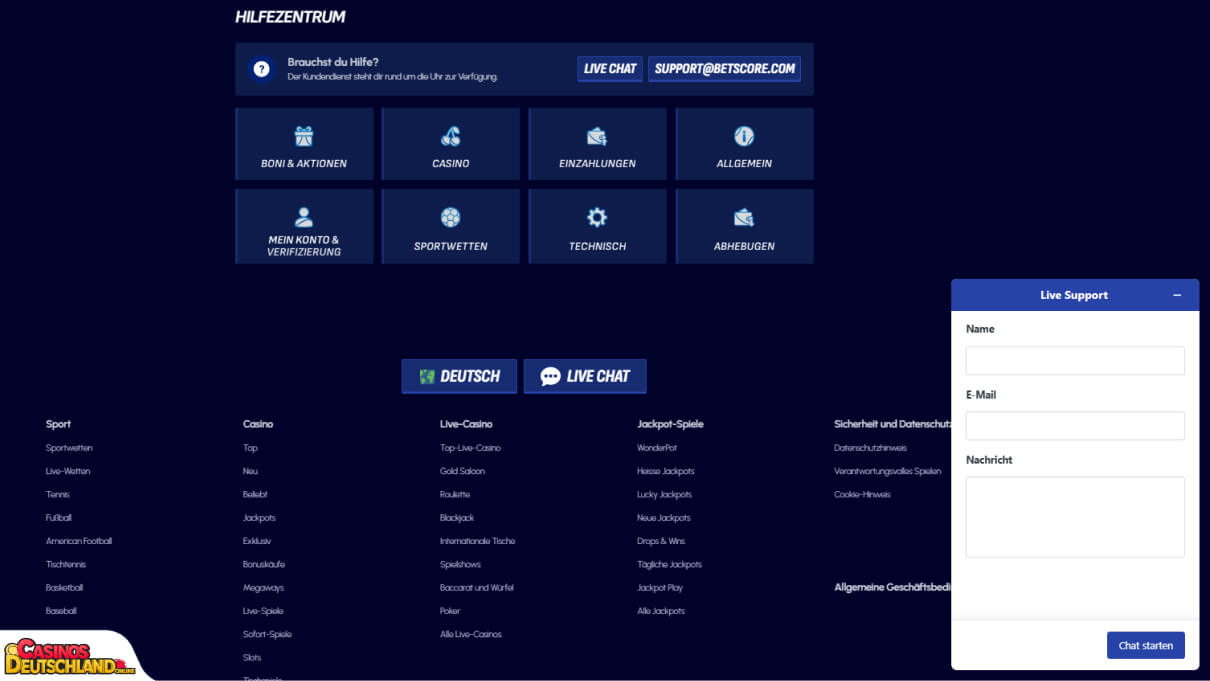Open the Sportwetten footer link
Viewport: 1210px width, 681px height.
coord(69,448)
